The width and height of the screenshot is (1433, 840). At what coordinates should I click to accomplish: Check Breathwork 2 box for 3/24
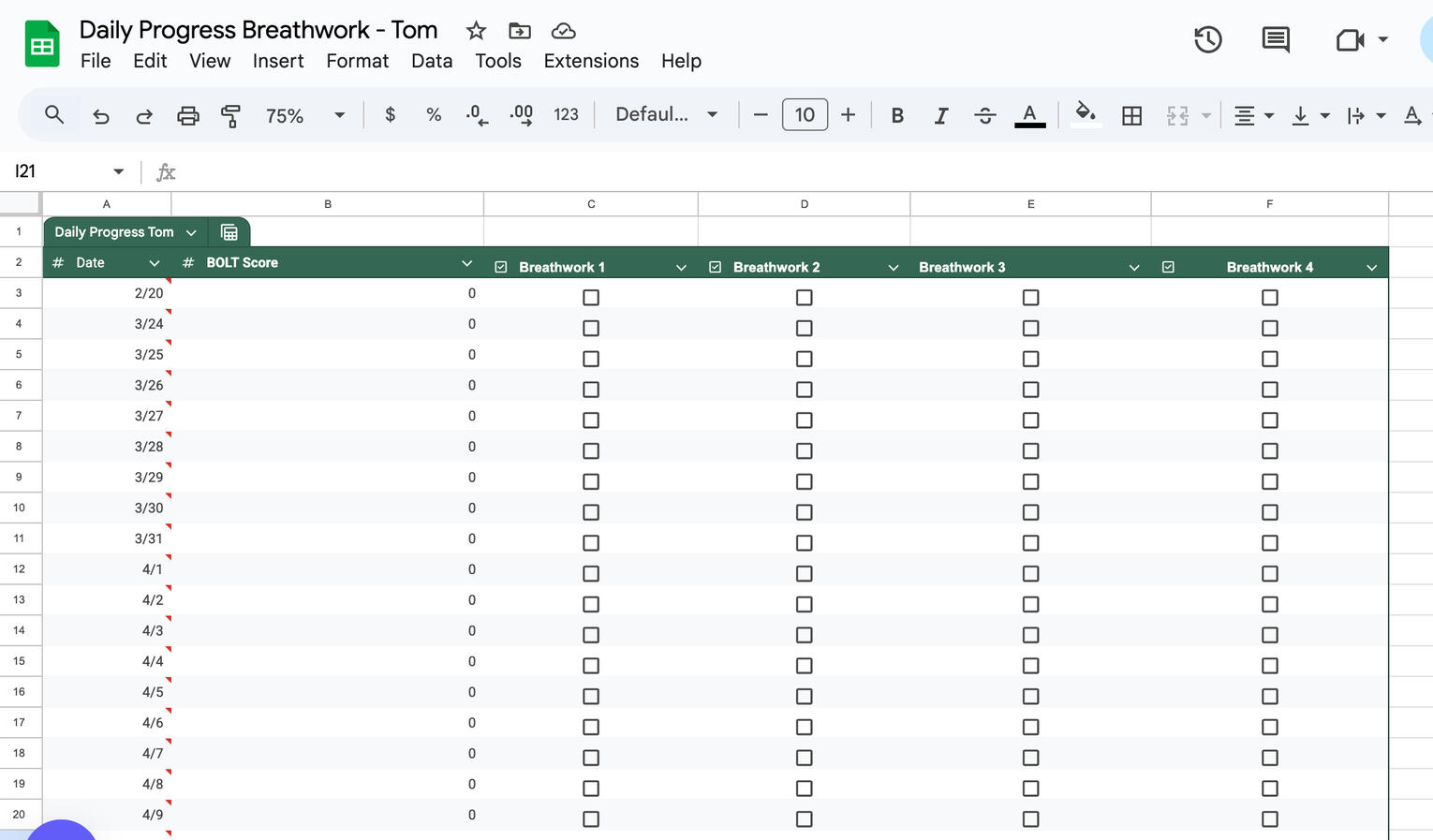coord(805,328)
